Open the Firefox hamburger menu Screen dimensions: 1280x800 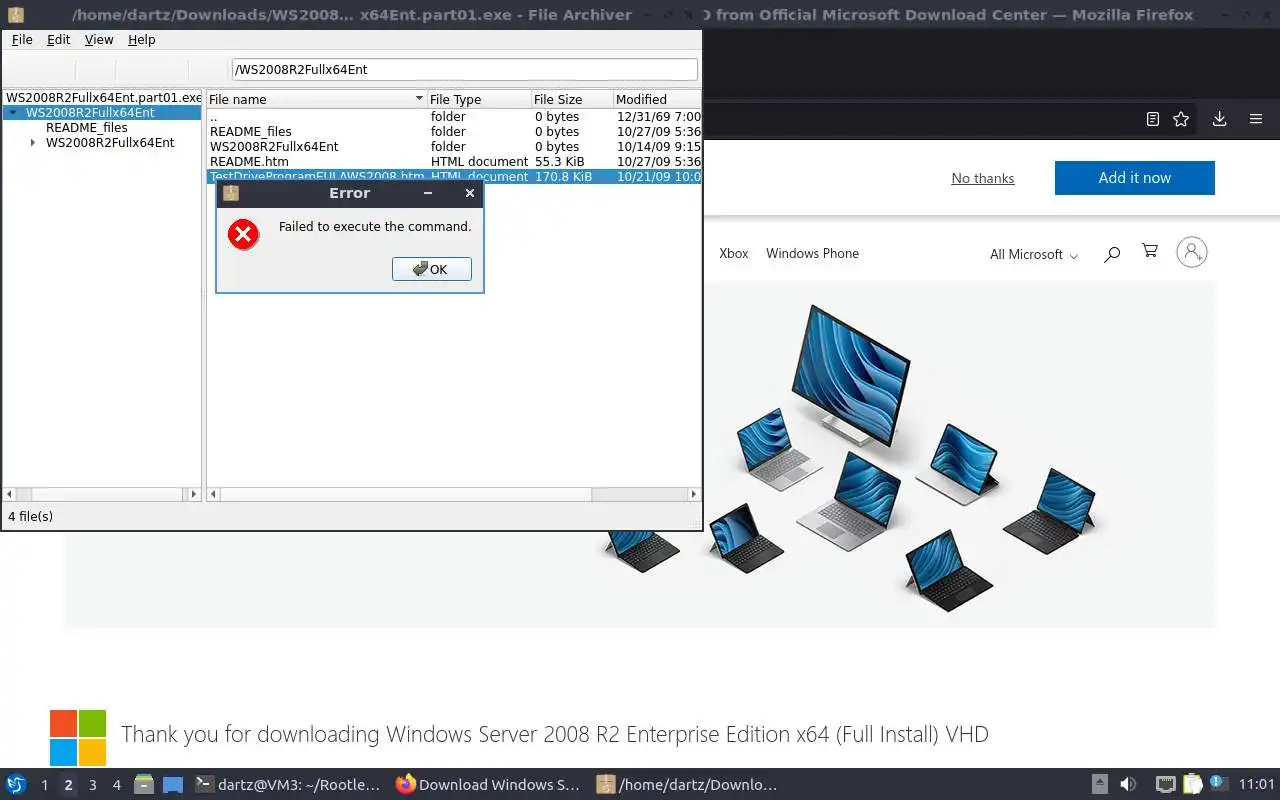pyautogui.click(x=1256, y=119)
